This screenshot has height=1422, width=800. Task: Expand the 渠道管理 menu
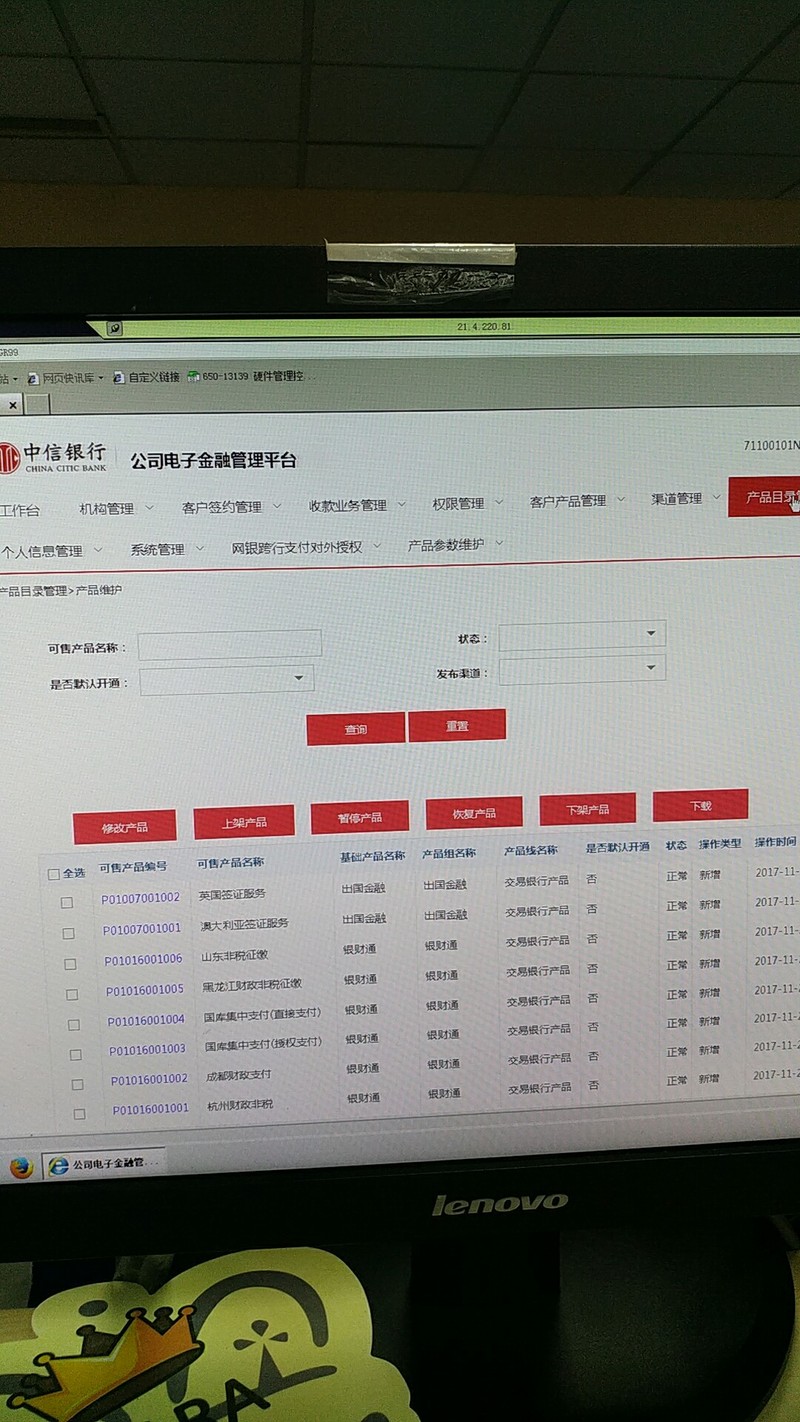[685, 498]
